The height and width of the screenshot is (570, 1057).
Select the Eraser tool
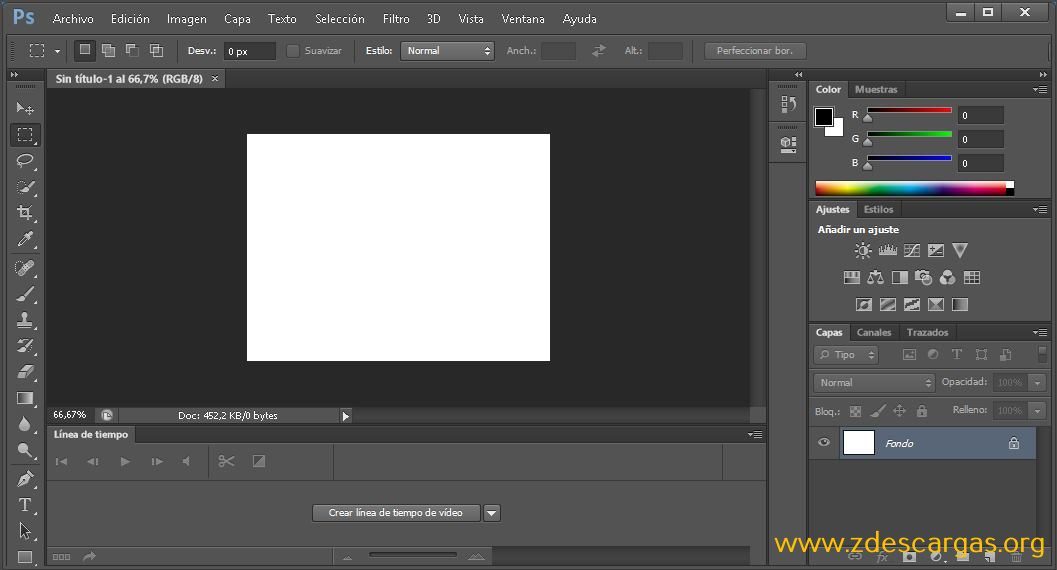point(25,372)
